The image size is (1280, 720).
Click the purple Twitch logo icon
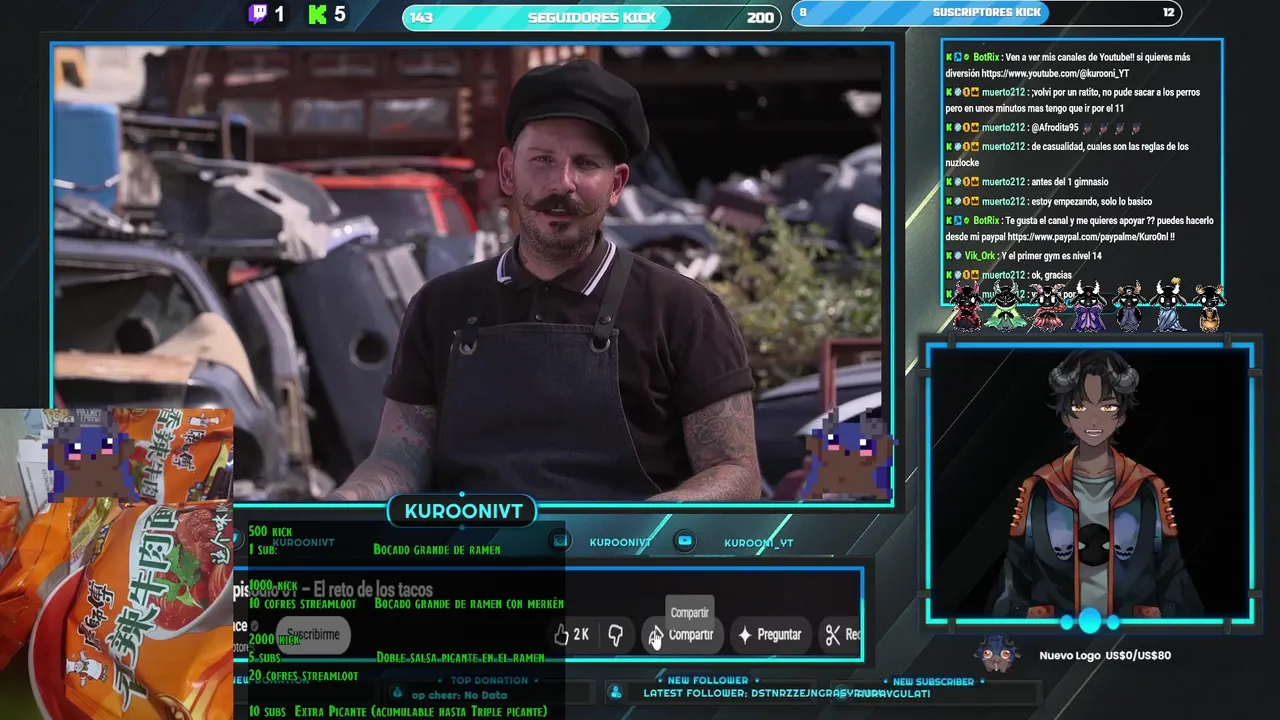[258, 14]
